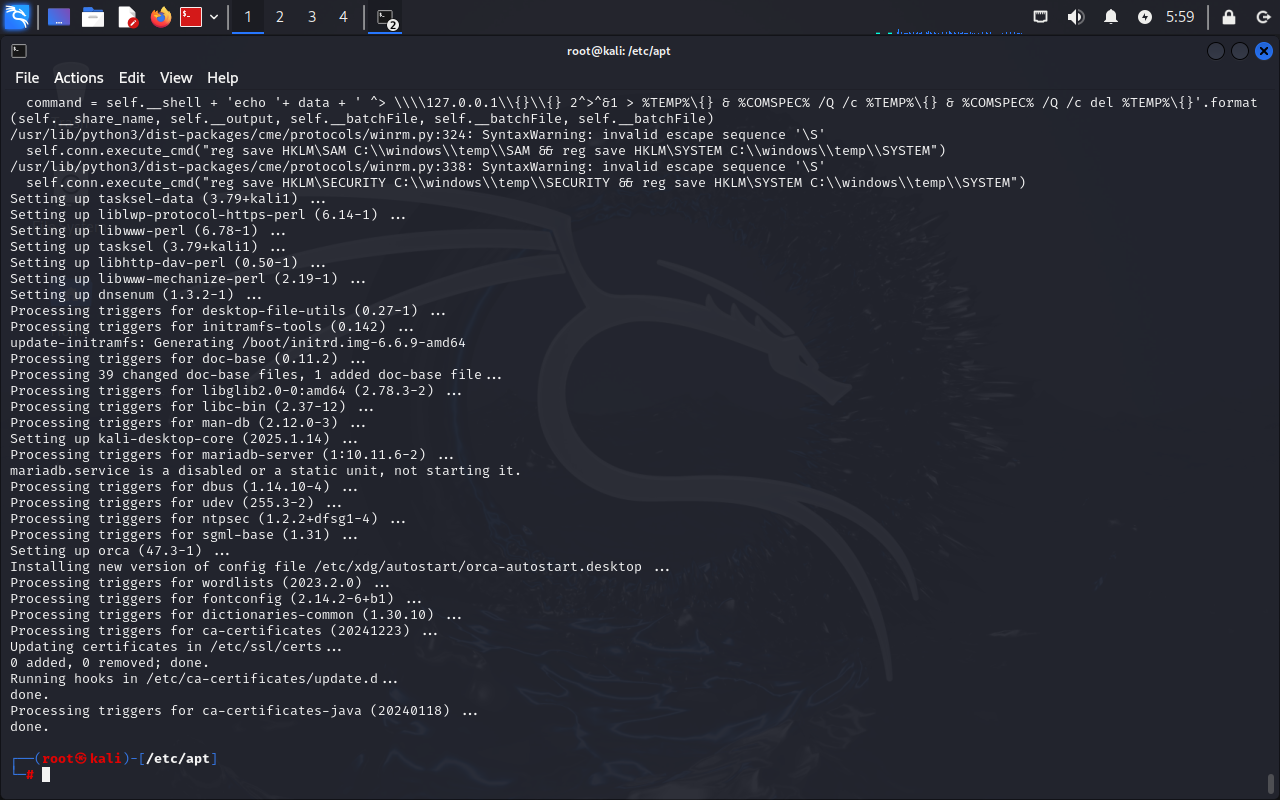This screenshot has width=1280, height=800.
Task: Switch to workspace 3
Action: pyautogui.click(x=312, y=17)
